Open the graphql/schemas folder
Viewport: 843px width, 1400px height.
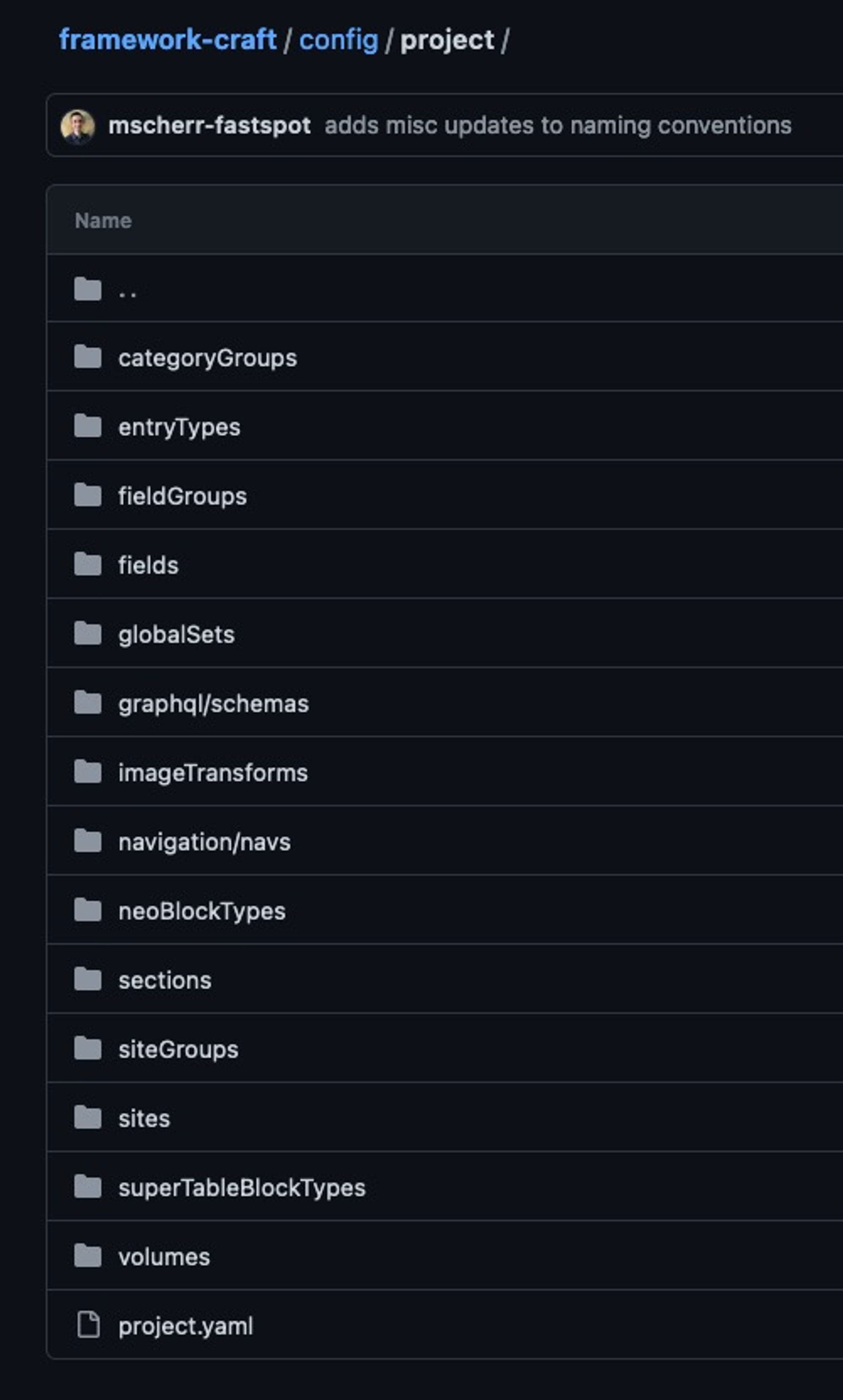point(214,703)
